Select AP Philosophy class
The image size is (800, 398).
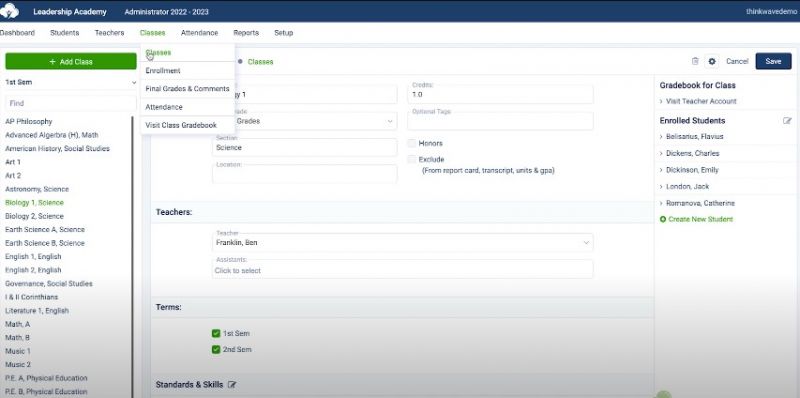tap(29, 121)
